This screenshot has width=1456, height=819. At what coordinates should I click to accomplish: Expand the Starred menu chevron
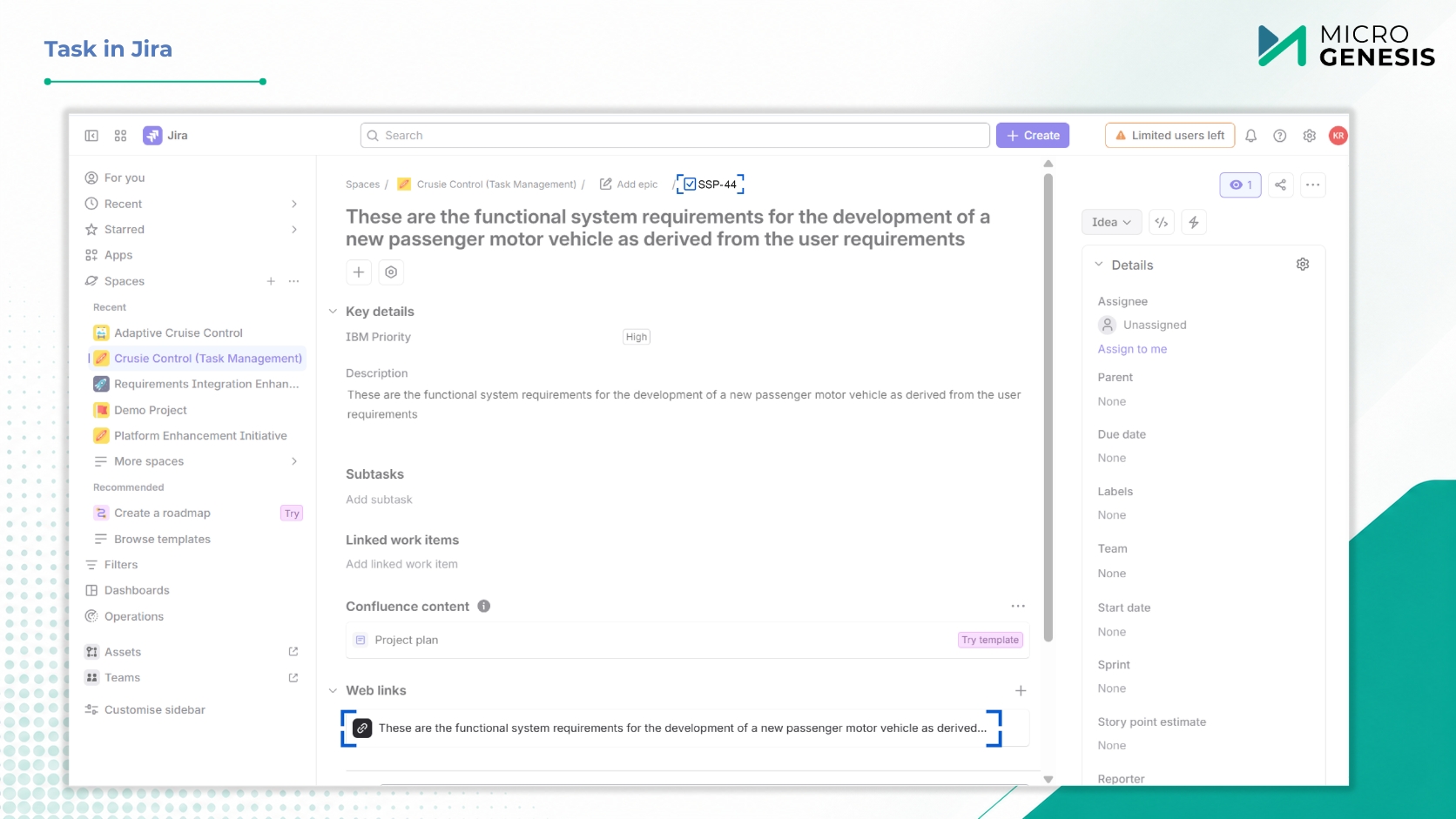coord(294,230)
